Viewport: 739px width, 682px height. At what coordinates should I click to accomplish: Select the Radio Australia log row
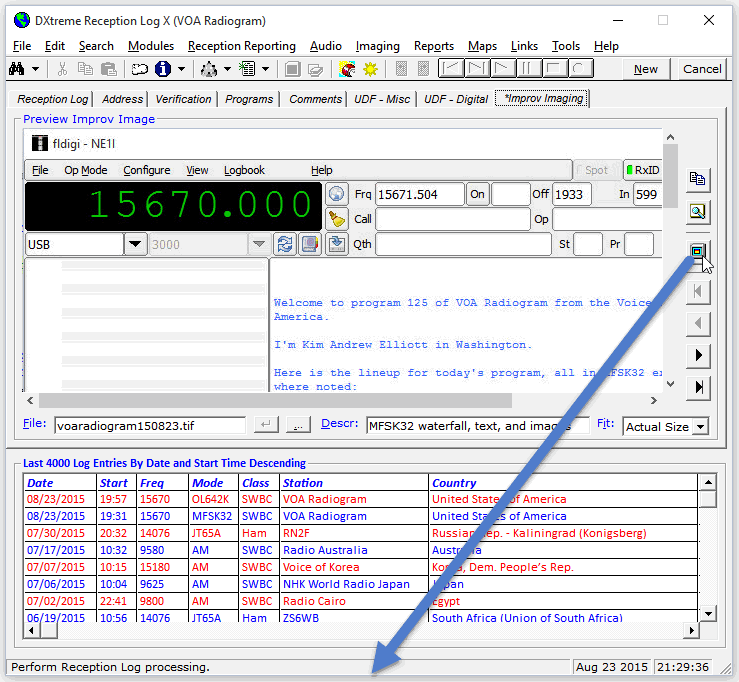coord(361,550)
